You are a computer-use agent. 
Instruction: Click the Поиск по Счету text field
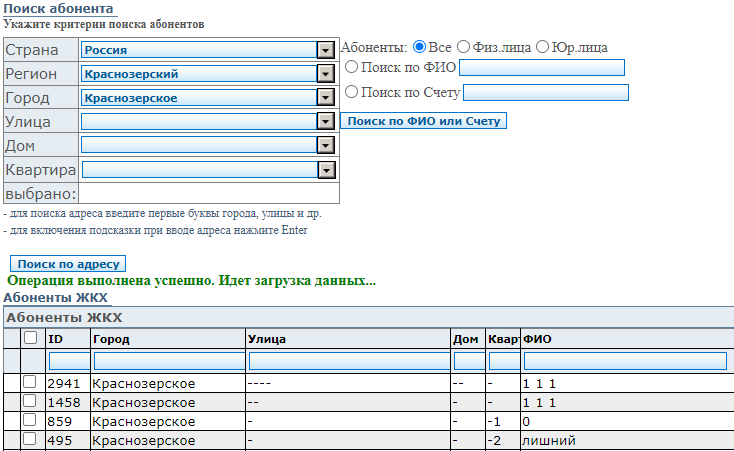[x=545, y=93]
